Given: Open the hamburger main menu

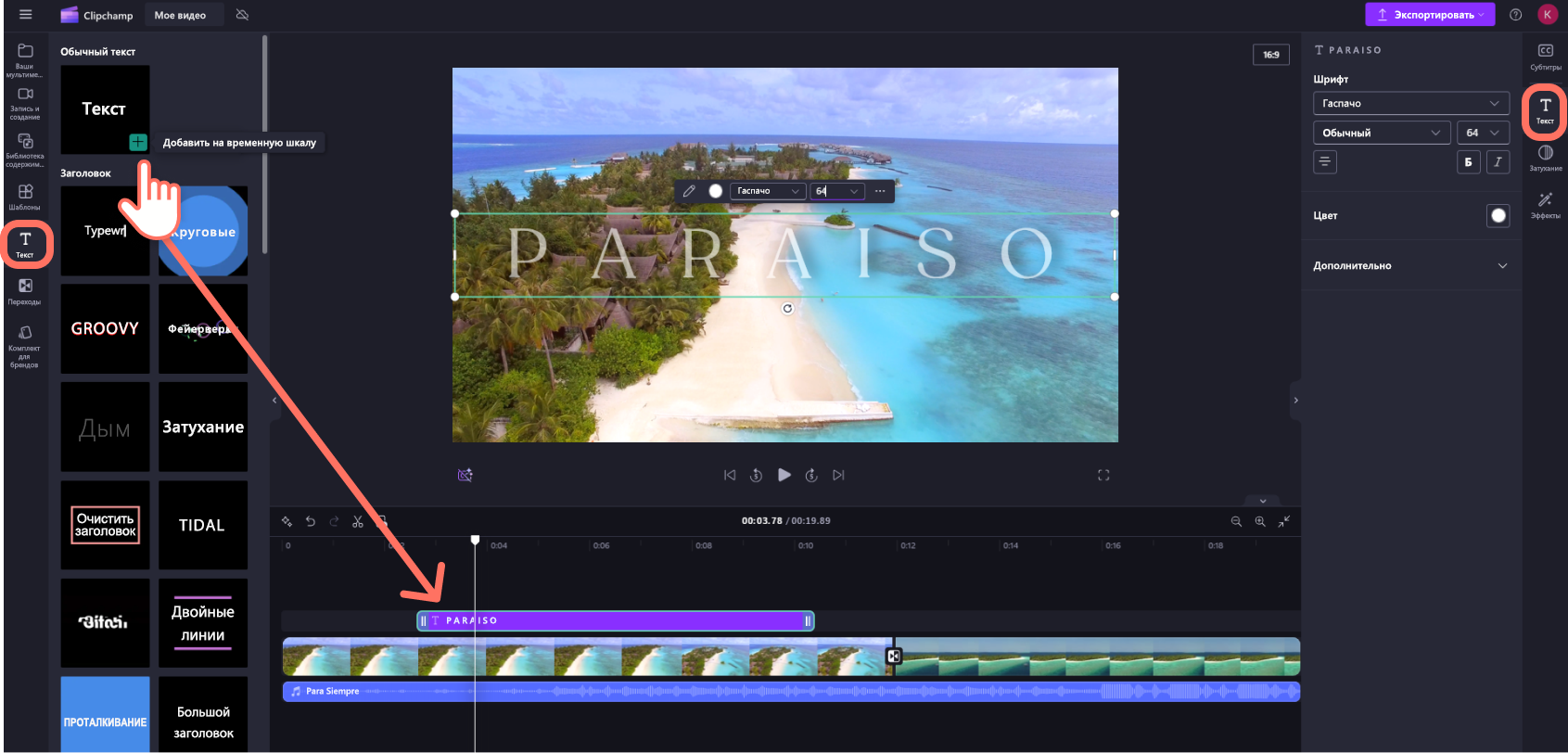Looking at the screenshot, I should (x=25, y=15).
